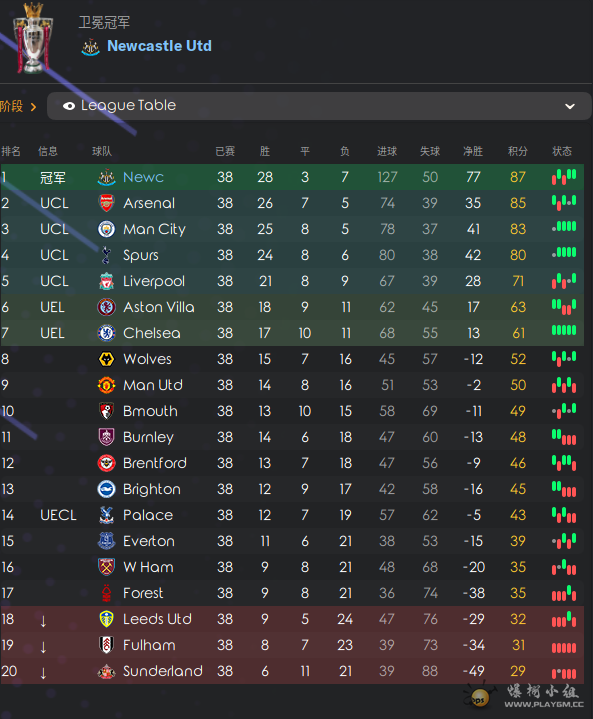
Task: Expand the 阶段 chevron
Action: (33, 107)
